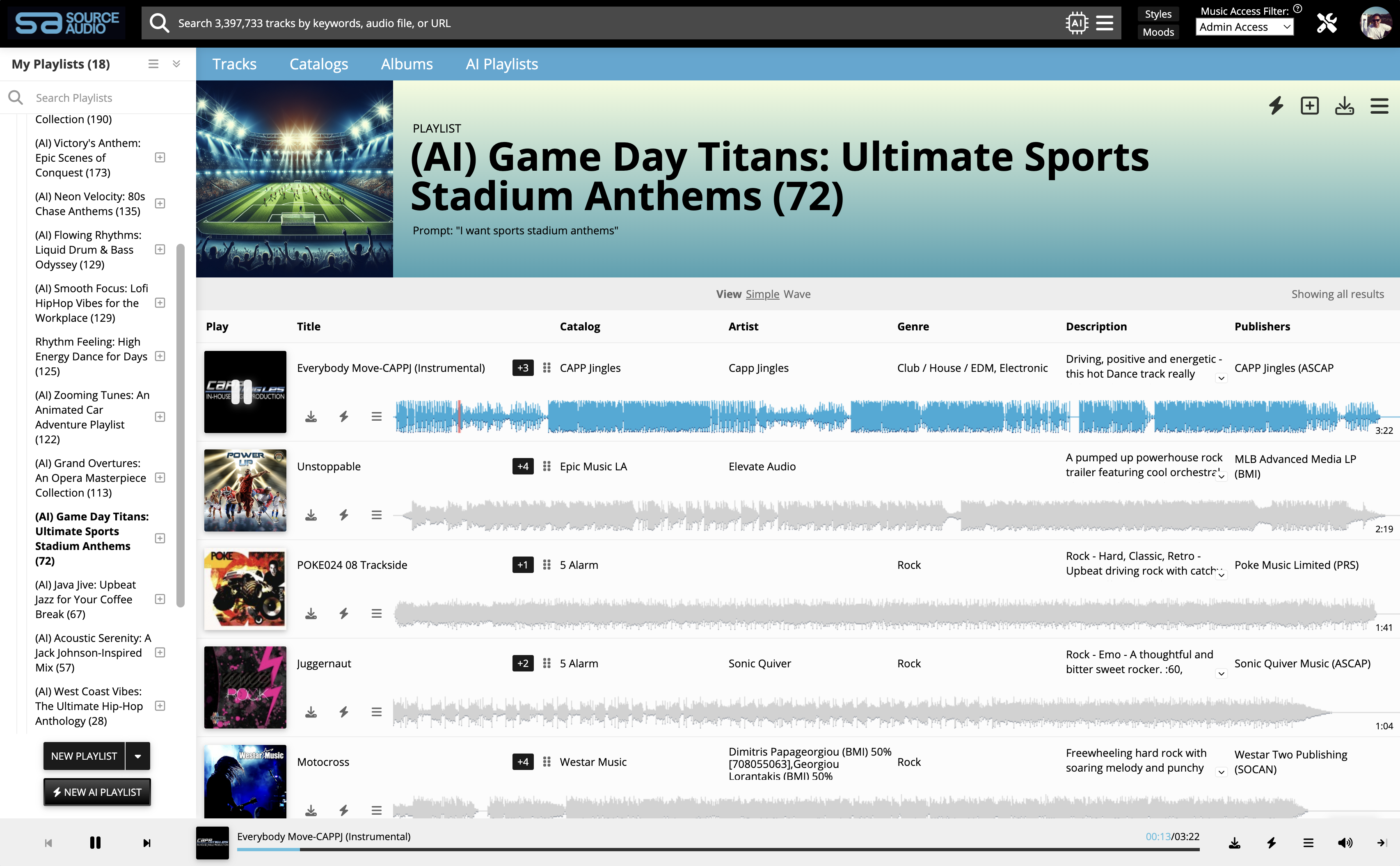Viewport: 1400px width, 866px height.
Task: Open the admin tools wrench icon
Action: point(1327,23)
